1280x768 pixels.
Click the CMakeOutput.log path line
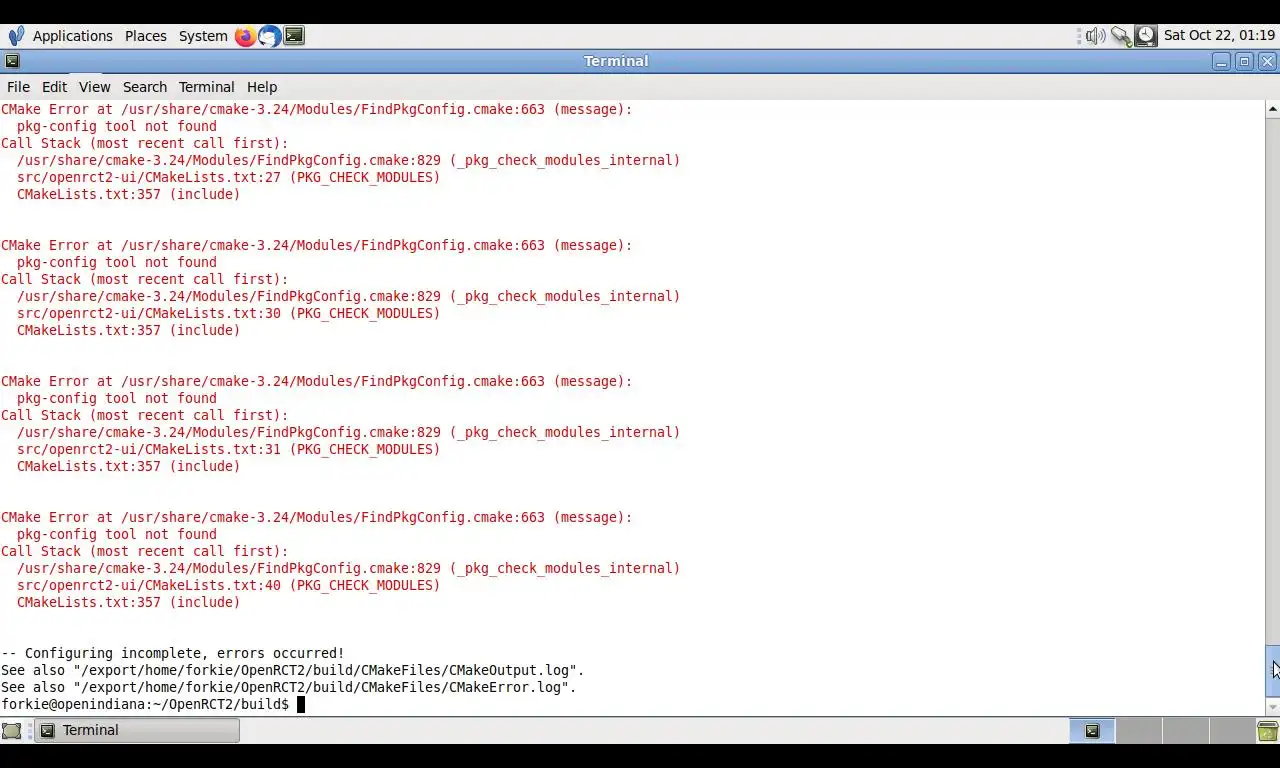tap(293, 670)
